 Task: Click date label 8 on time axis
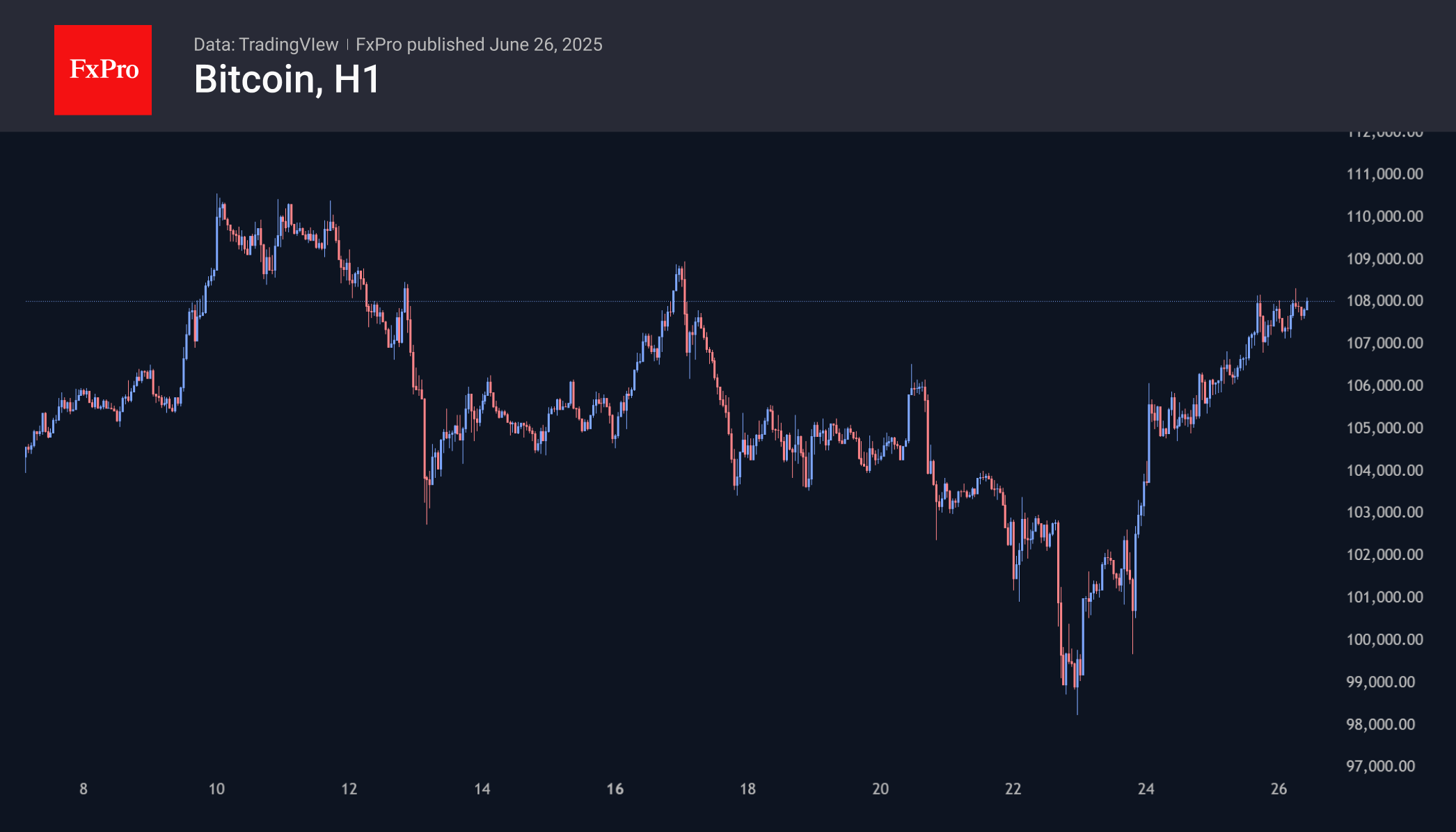point(84,789)
